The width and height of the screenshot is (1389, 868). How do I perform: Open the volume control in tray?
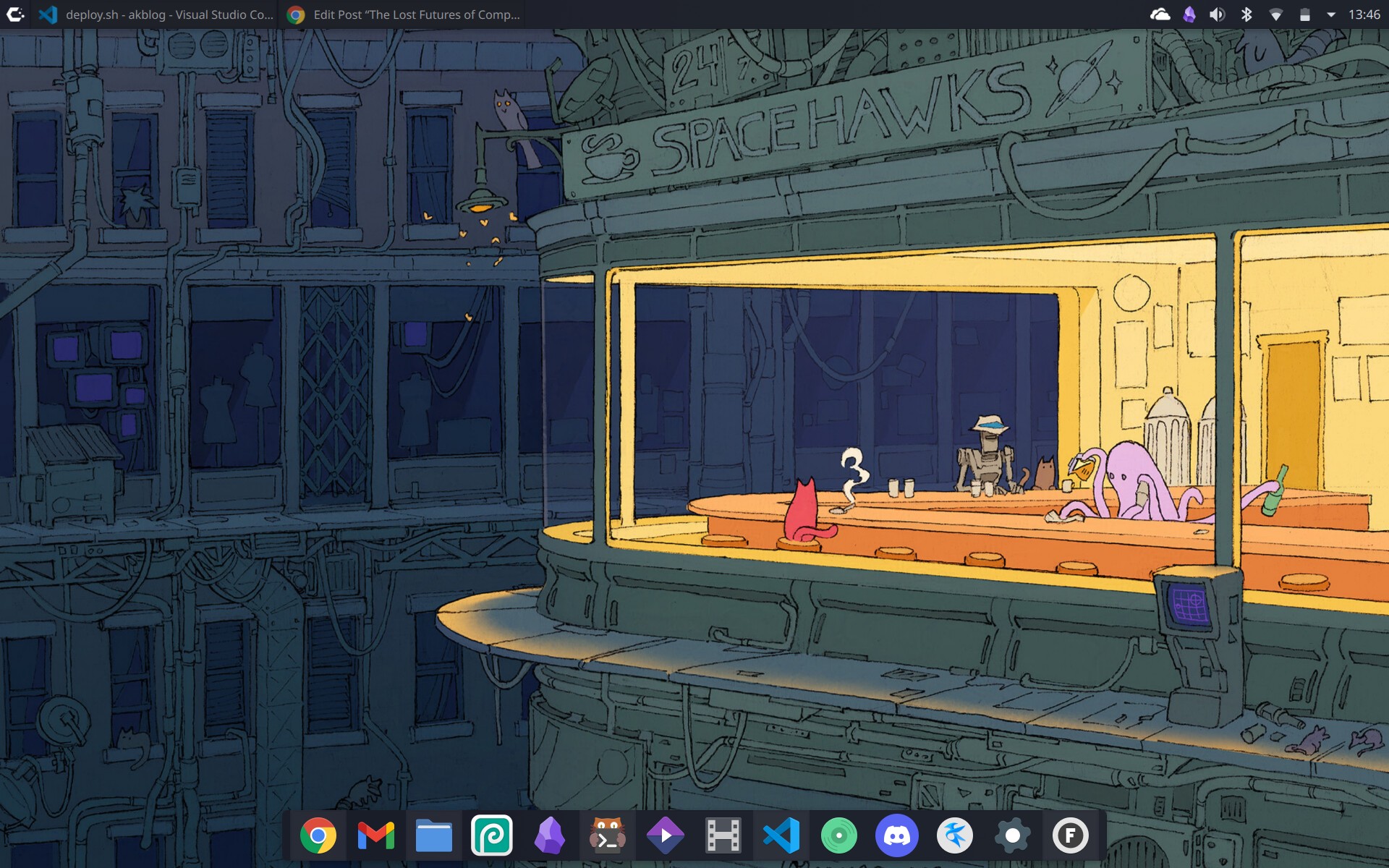coord(1217,14)
